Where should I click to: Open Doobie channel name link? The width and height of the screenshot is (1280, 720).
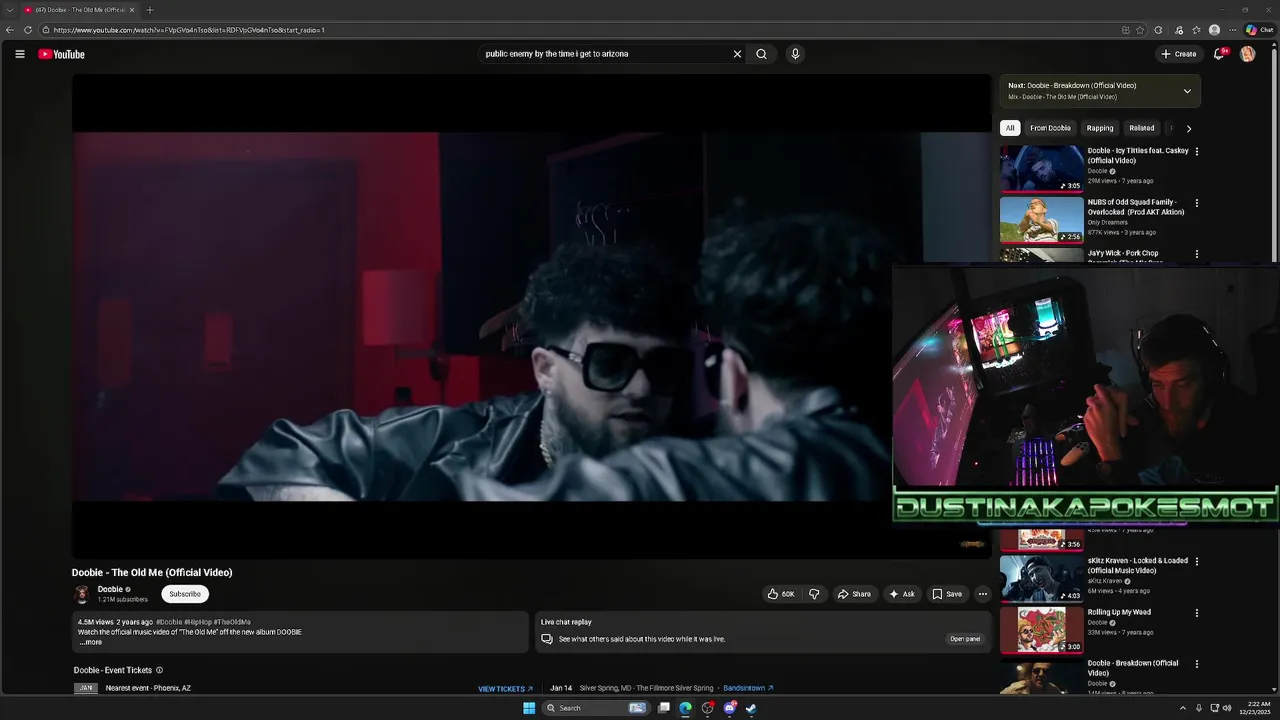click(110, 589)
